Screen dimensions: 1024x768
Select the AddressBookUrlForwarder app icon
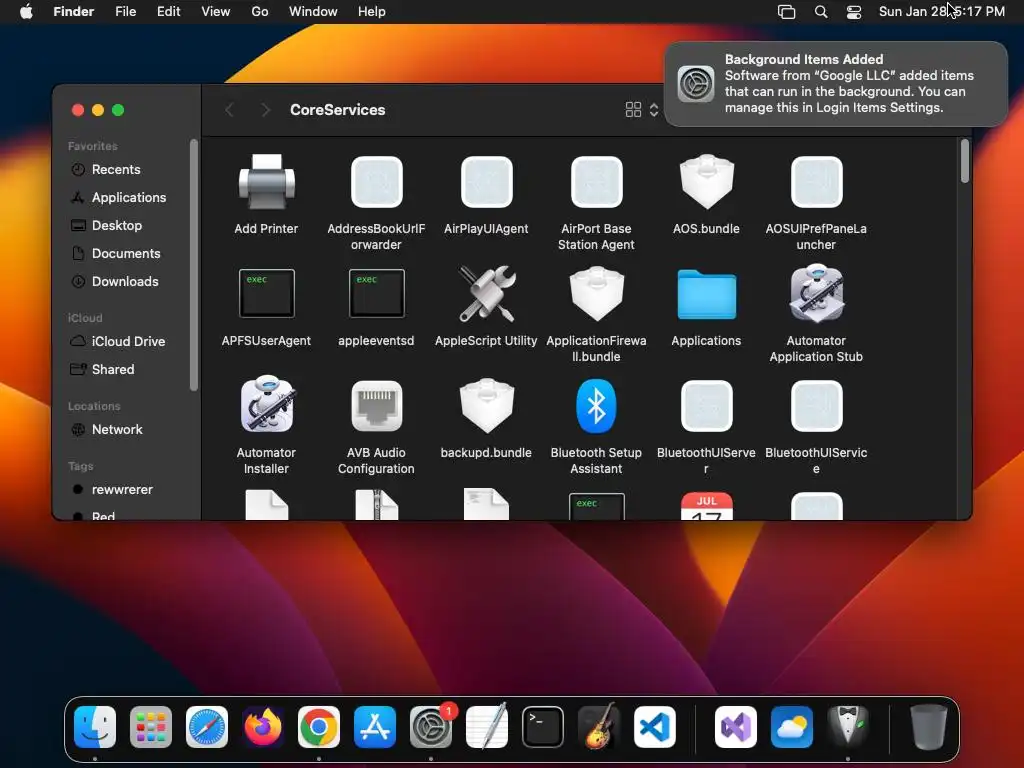376,182
